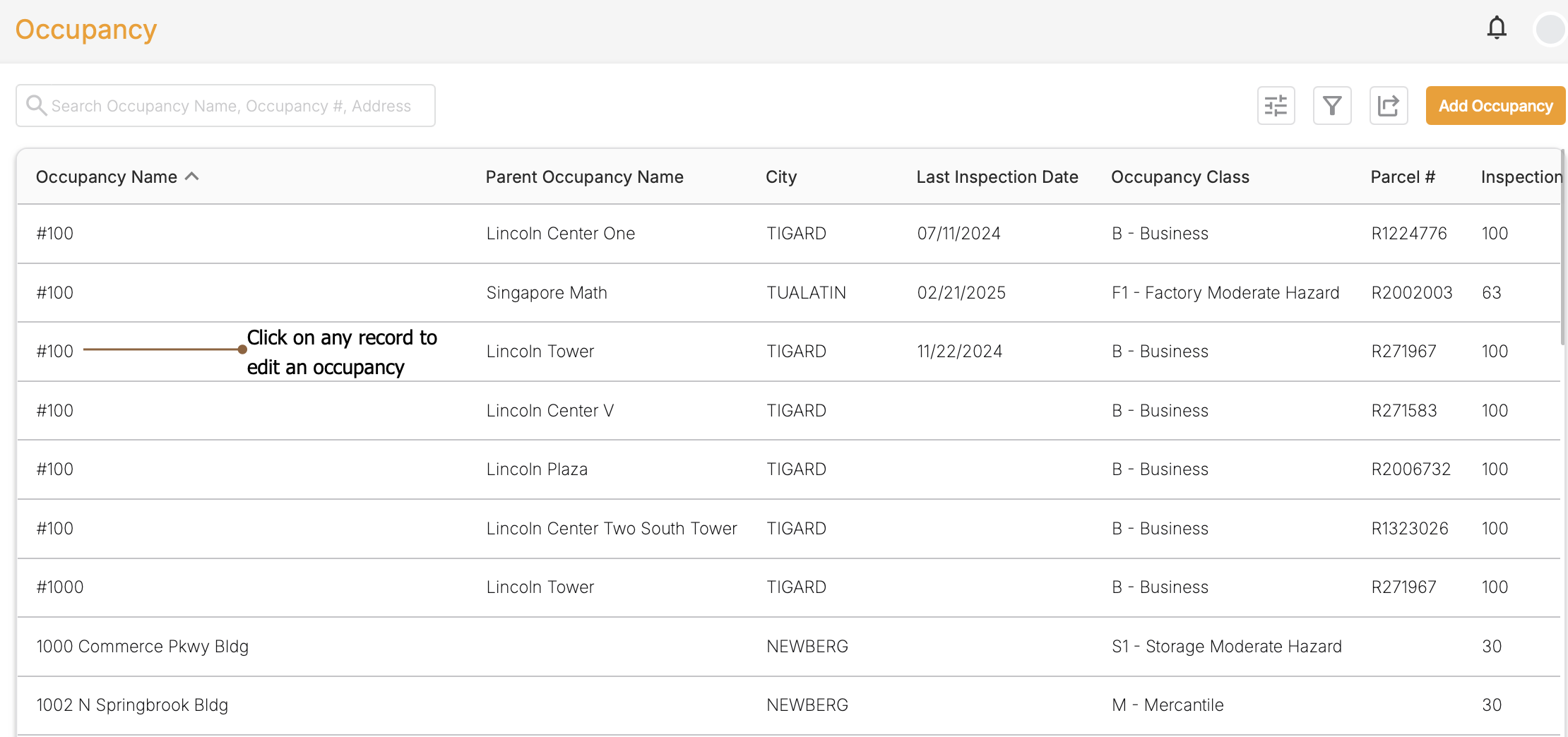1568x737 pixels.
Task: Open the column settings sliders icon
Action: [x=1276, y=106]
